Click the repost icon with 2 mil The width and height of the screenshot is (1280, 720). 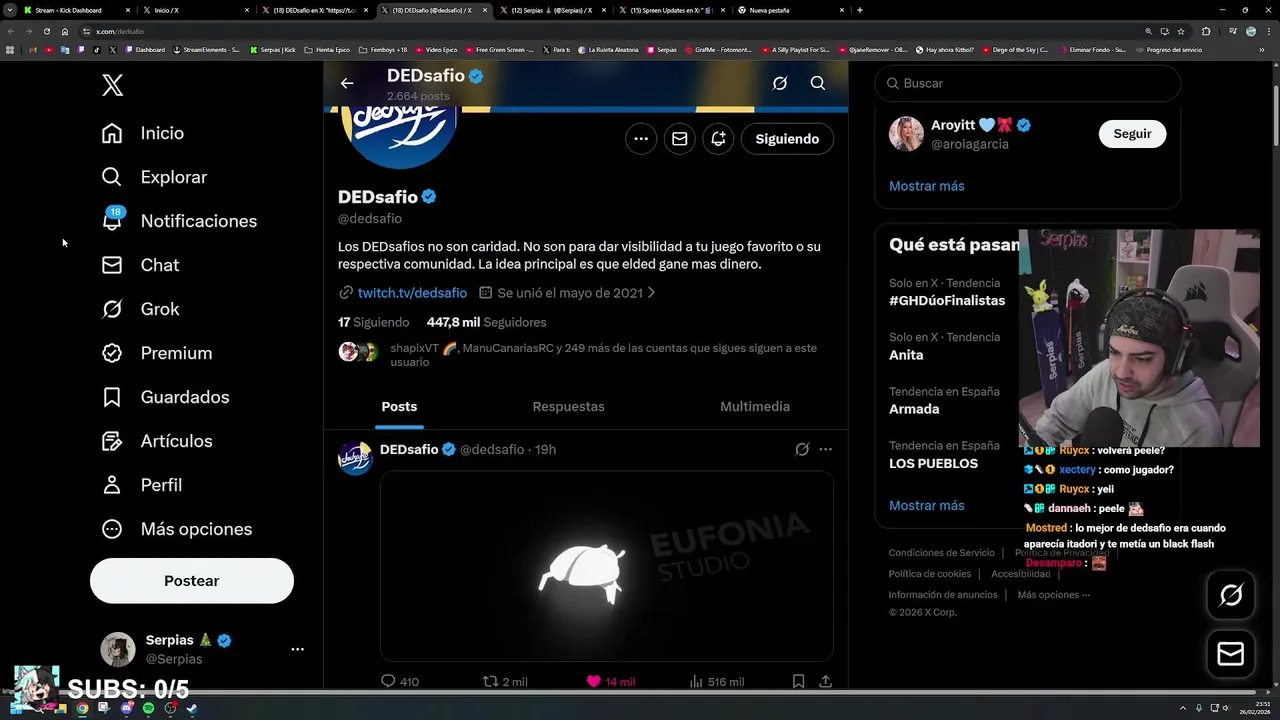[x=490, y=682]
